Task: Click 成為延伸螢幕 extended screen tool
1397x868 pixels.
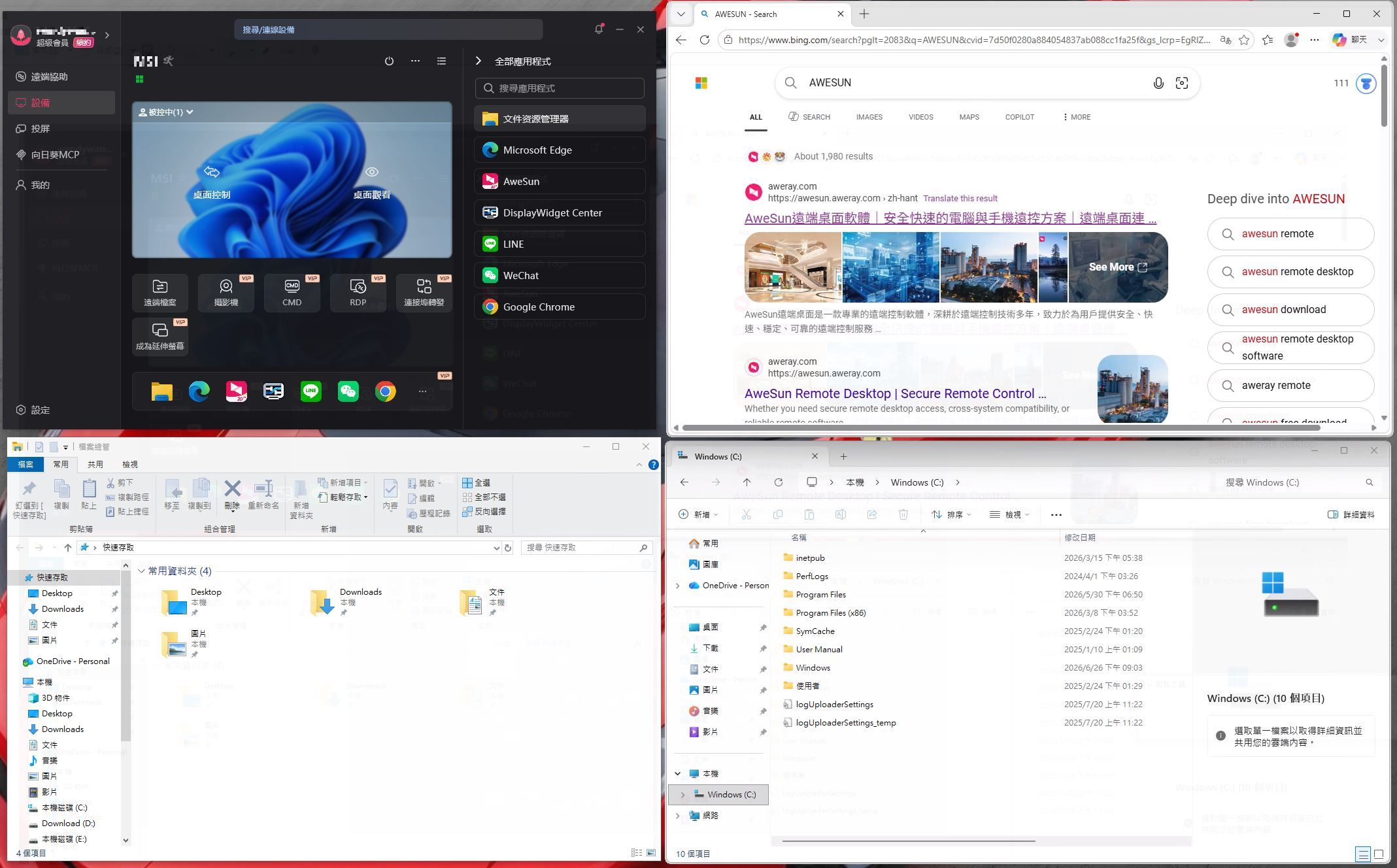Action: [x=160, y=337]
